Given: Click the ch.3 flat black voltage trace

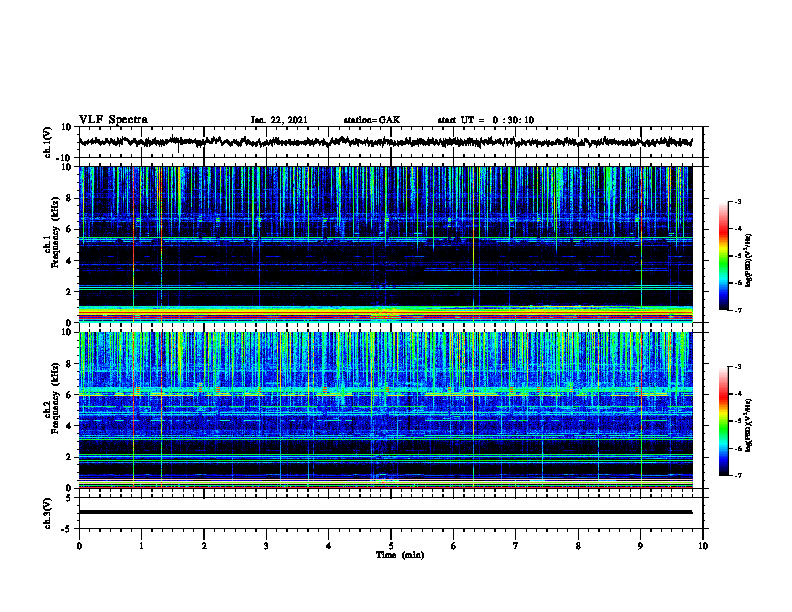Looking at the screenshot, I should click(x=385, y=512).
